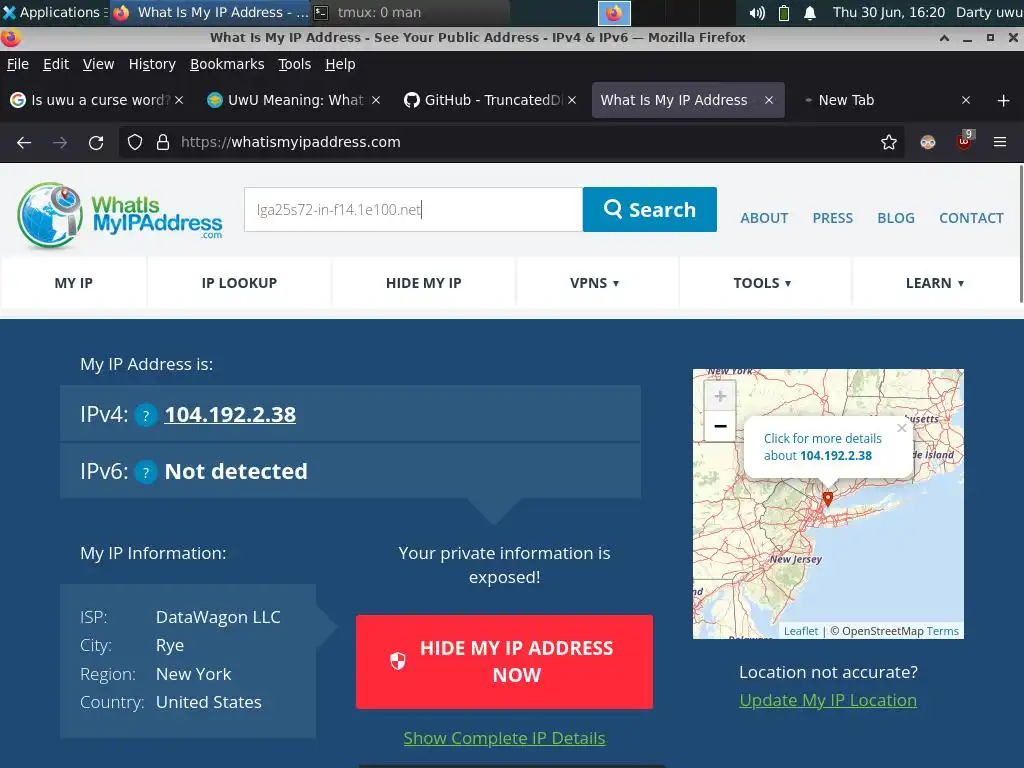
Task: Open the Tools menu in the menu bar
Action: point(295,64)
